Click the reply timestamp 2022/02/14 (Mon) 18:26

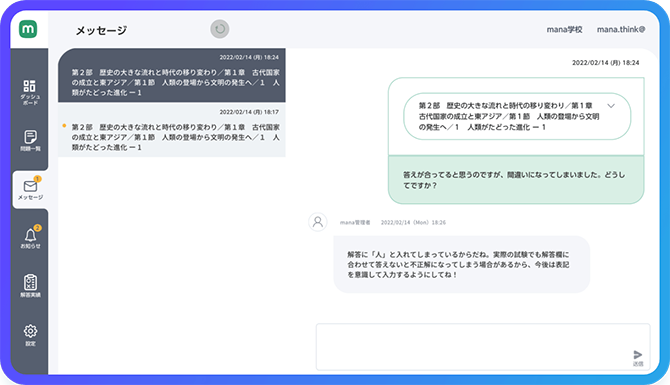413,223
